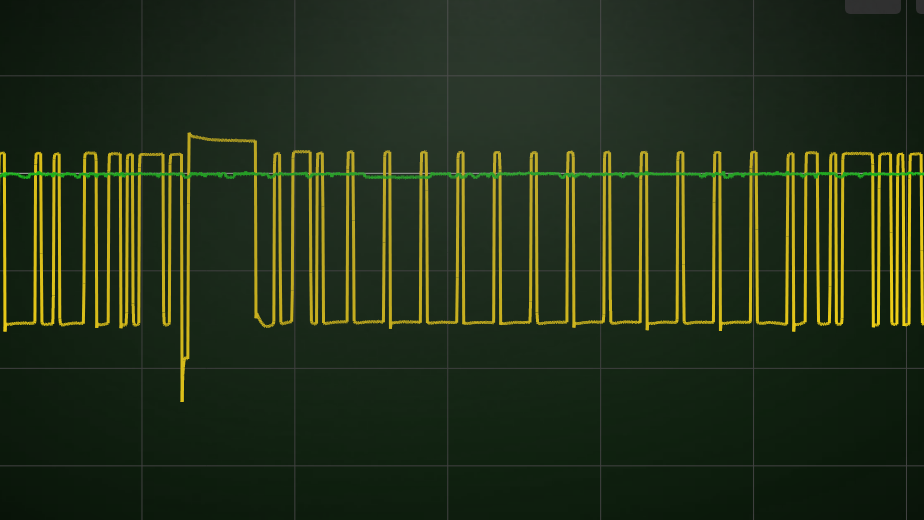Click the gray rounded button at the top edge

tap(873, 6)
